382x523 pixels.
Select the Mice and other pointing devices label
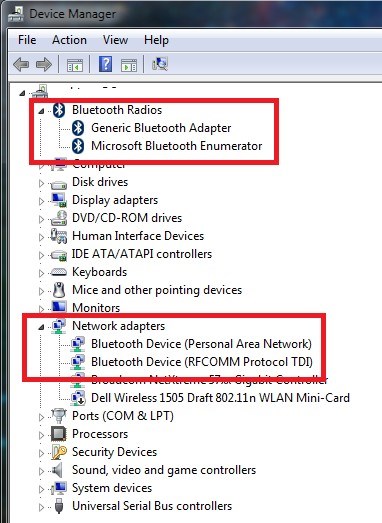157,290
